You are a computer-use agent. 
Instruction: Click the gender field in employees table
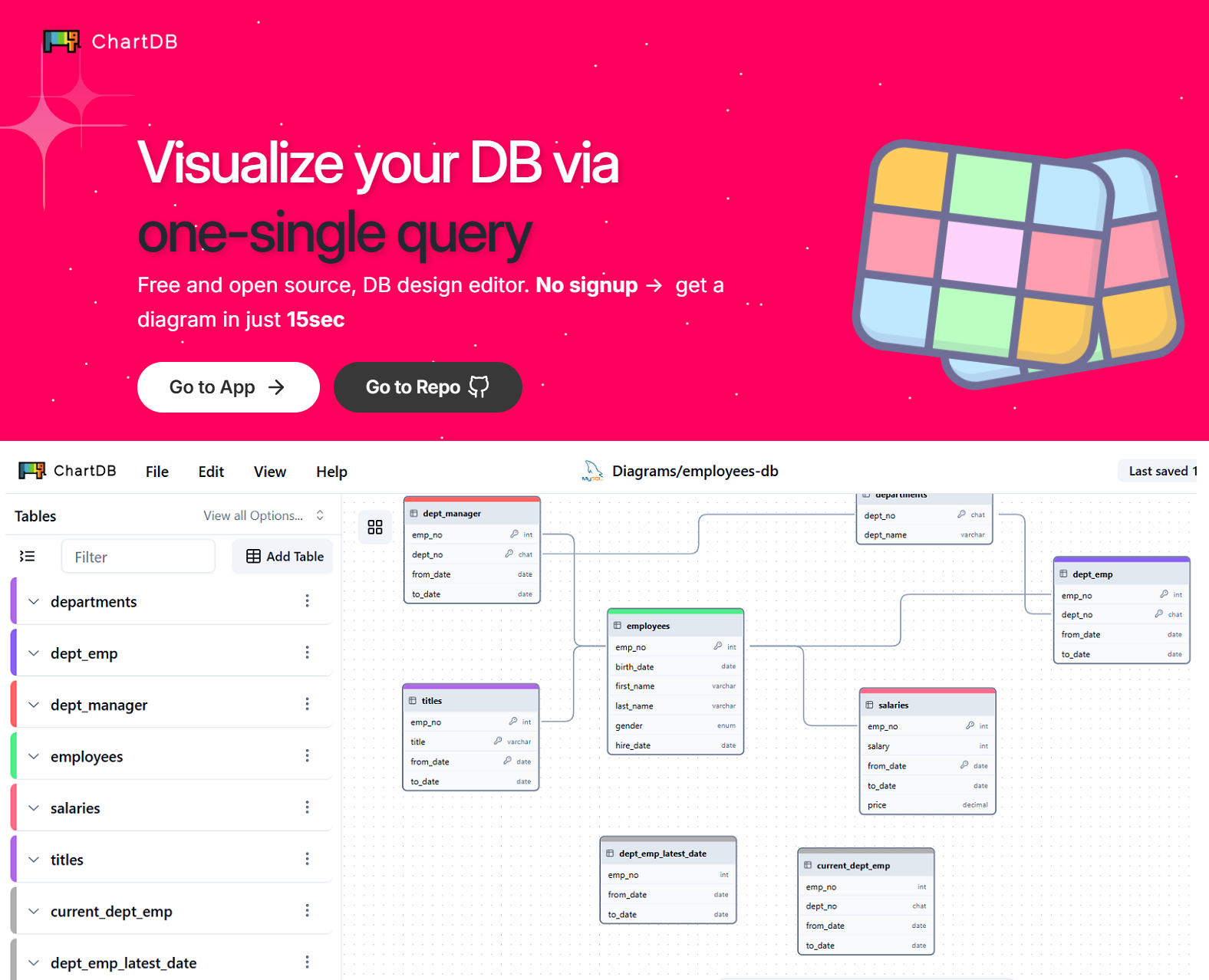pos(676,725)
